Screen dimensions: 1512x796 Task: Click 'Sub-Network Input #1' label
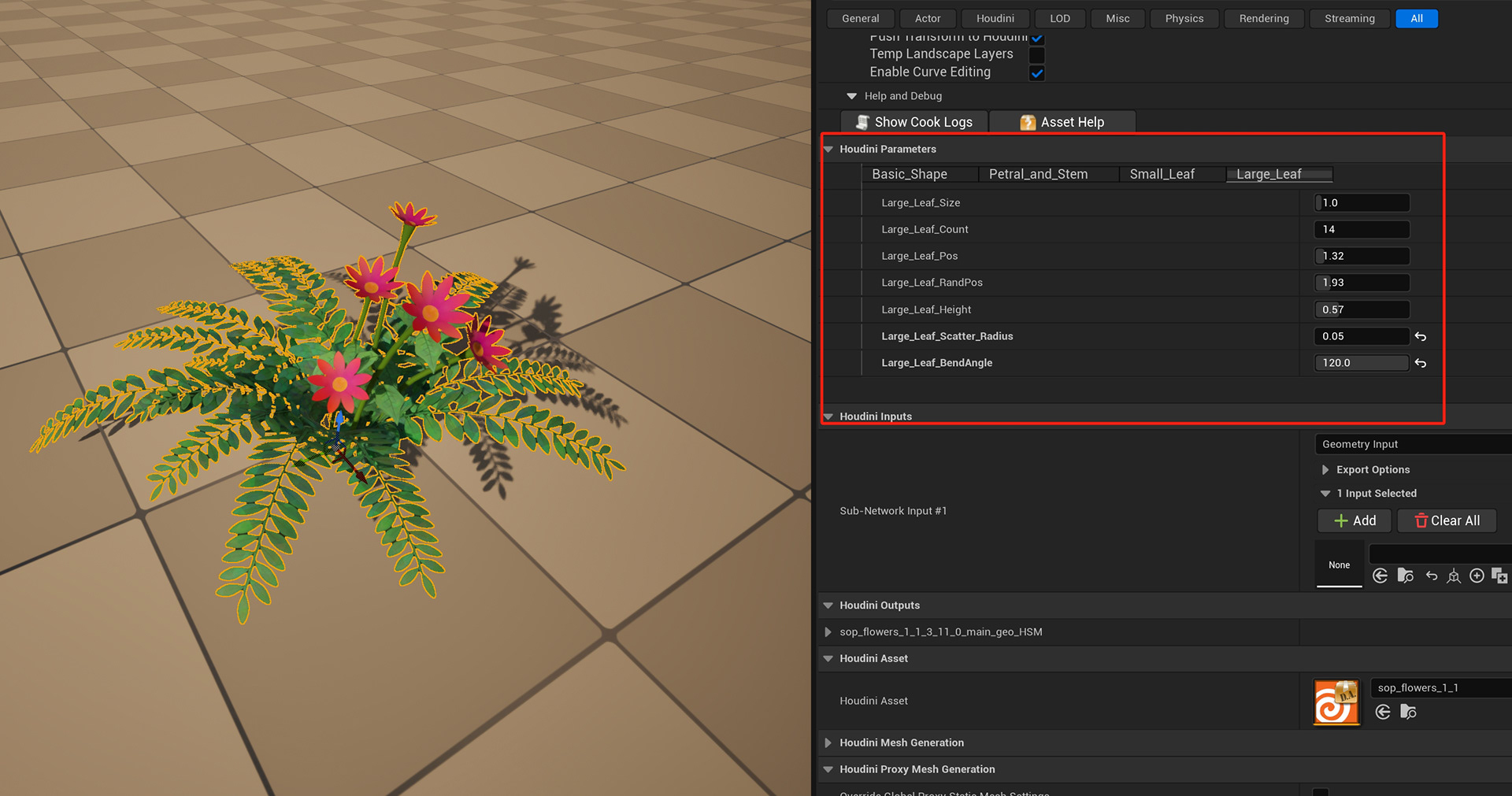[x=893, y=511]
